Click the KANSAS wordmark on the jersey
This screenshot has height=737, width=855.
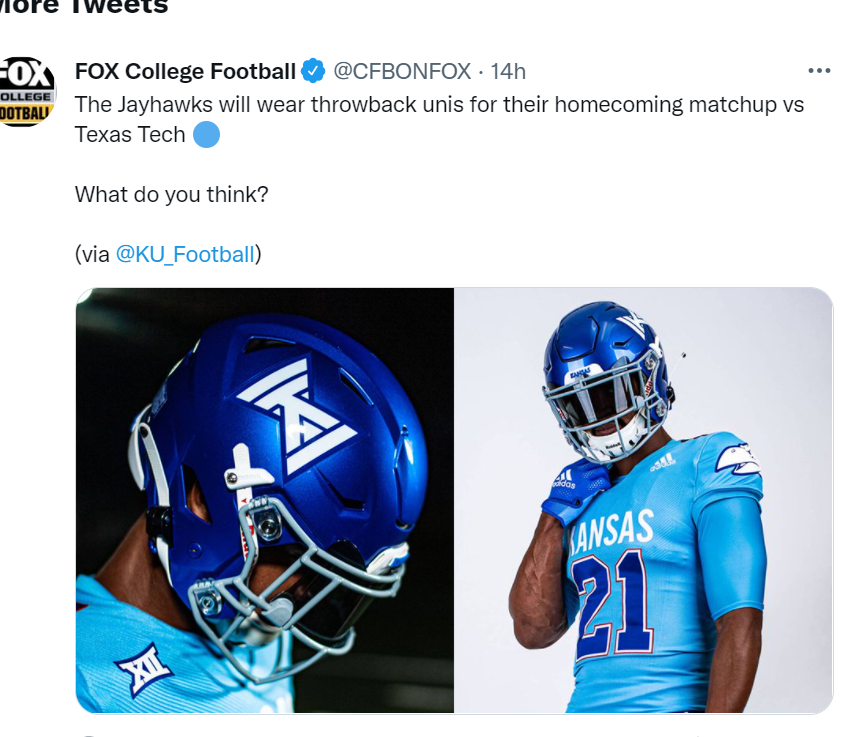tap(612, 532)
